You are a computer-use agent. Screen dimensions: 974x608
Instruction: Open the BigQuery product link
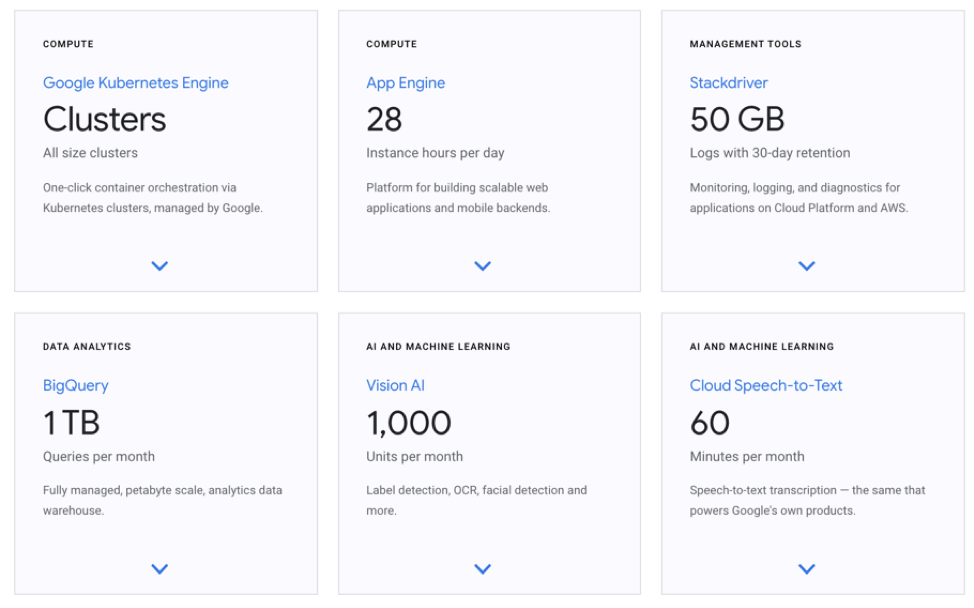[x=76, y=386]
